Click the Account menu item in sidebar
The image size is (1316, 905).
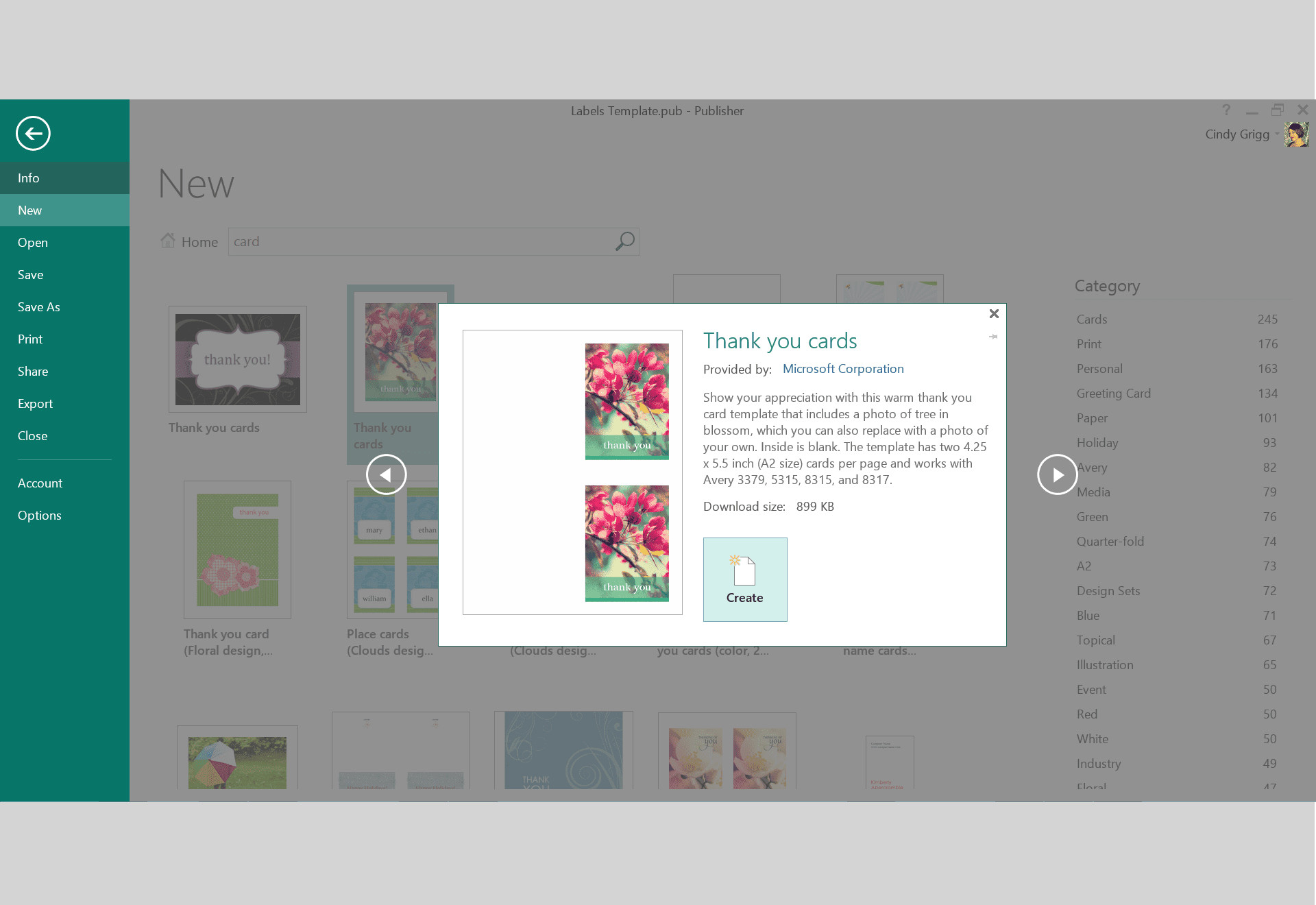click(40, 483)
